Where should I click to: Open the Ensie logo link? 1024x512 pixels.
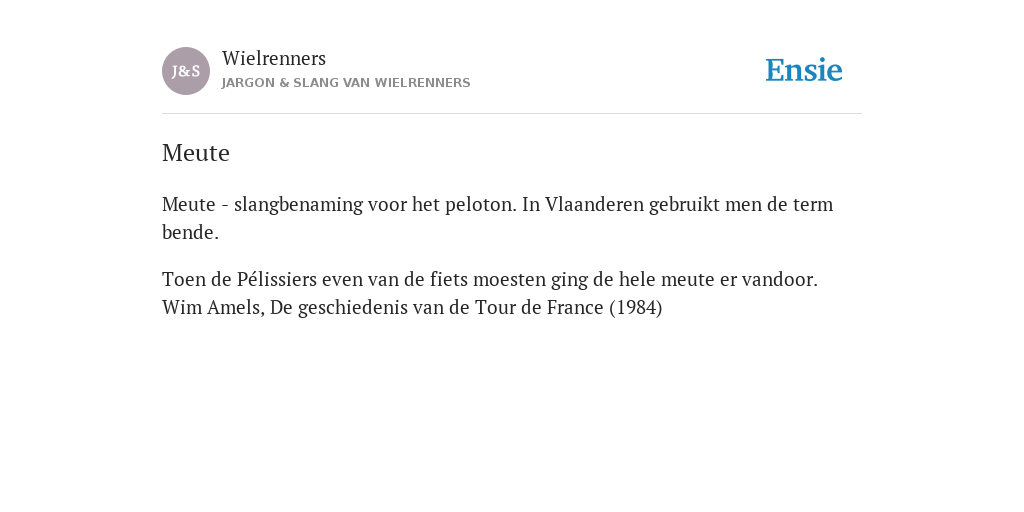click(x=804, y=70)
